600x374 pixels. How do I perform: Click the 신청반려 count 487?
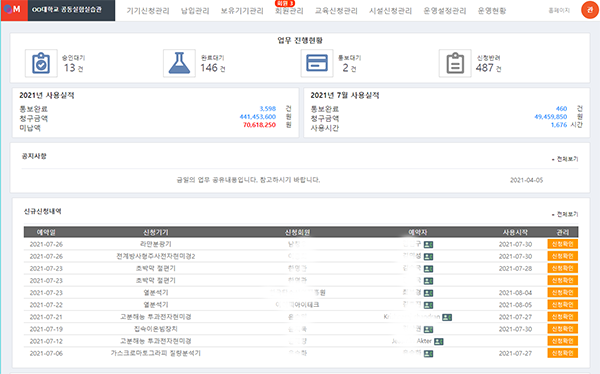click(x=484, y=68)
